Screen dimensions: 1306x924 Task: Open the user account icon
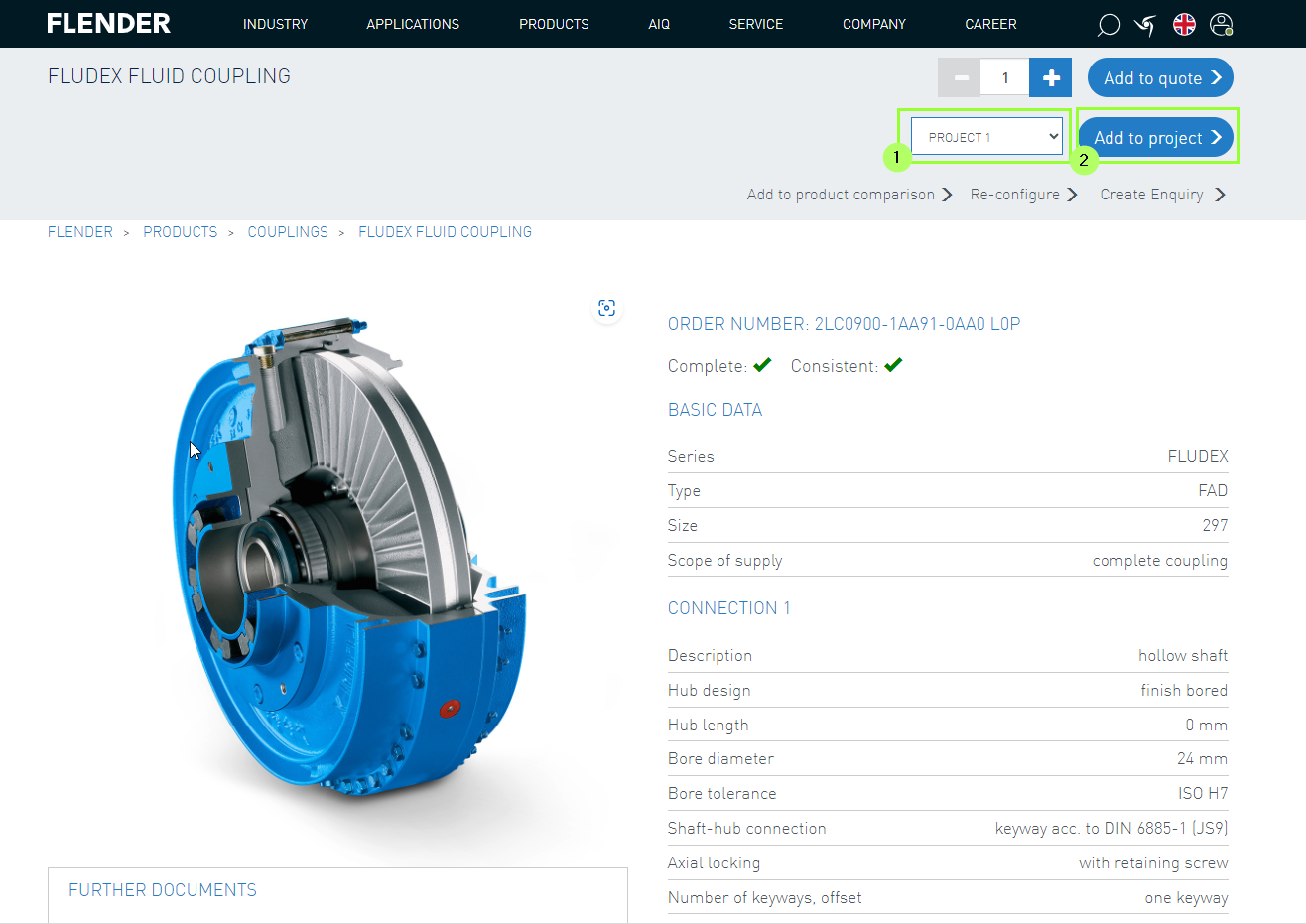click(1222, 25)
